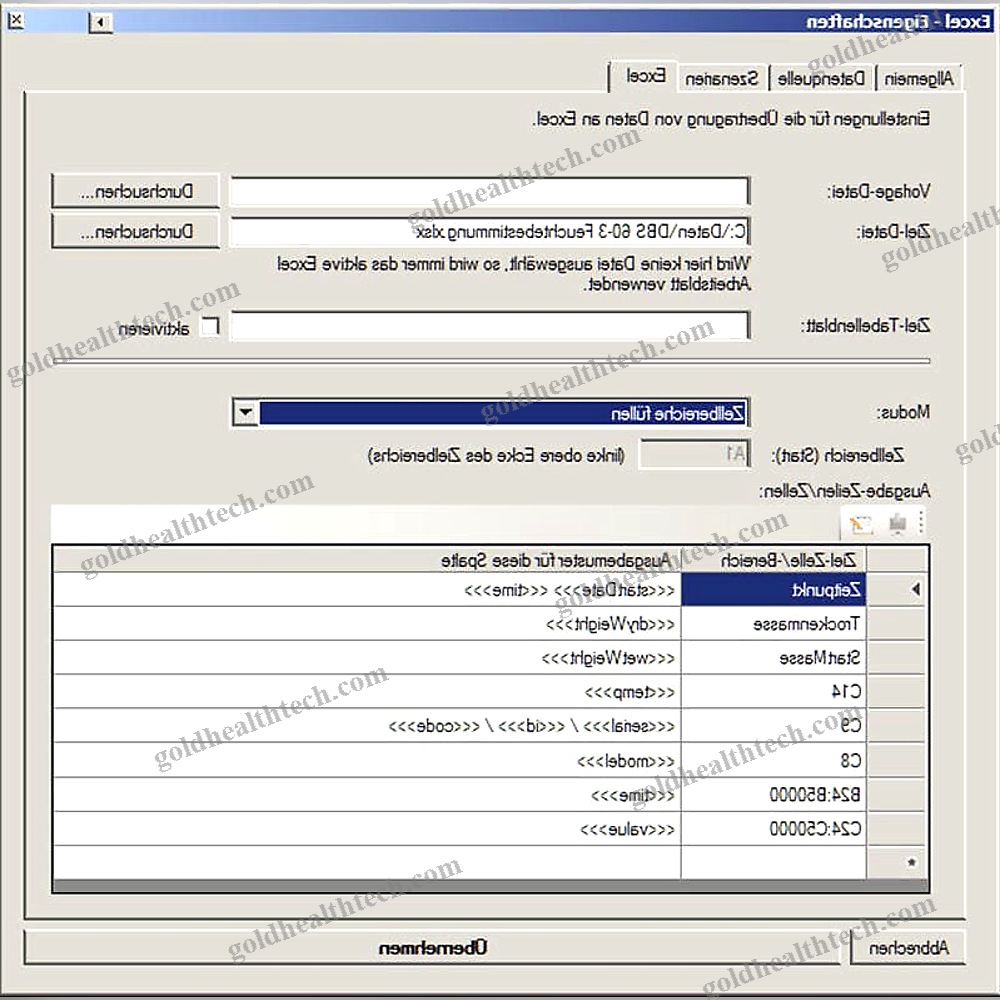The image size is (1000, 1000).
Task: Click the Übernehmen button
Action: (434, 948)
